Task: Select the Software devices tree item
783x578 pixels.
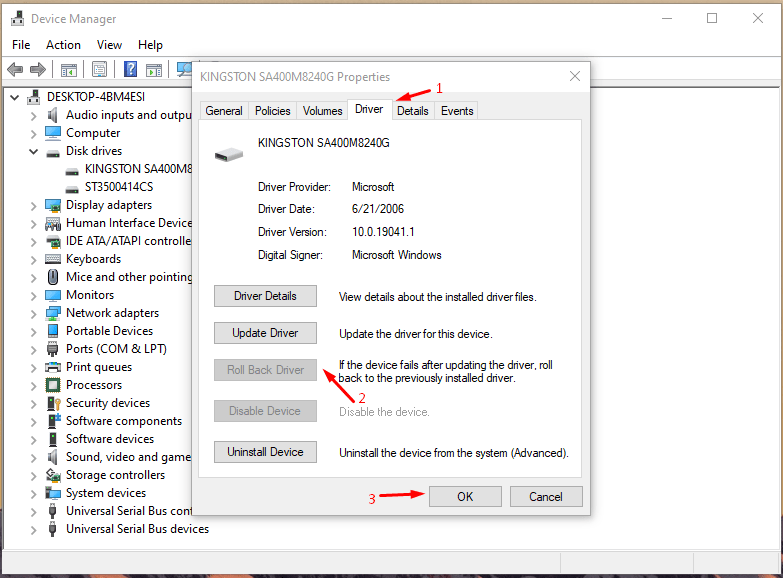Action: click(110, 439)
